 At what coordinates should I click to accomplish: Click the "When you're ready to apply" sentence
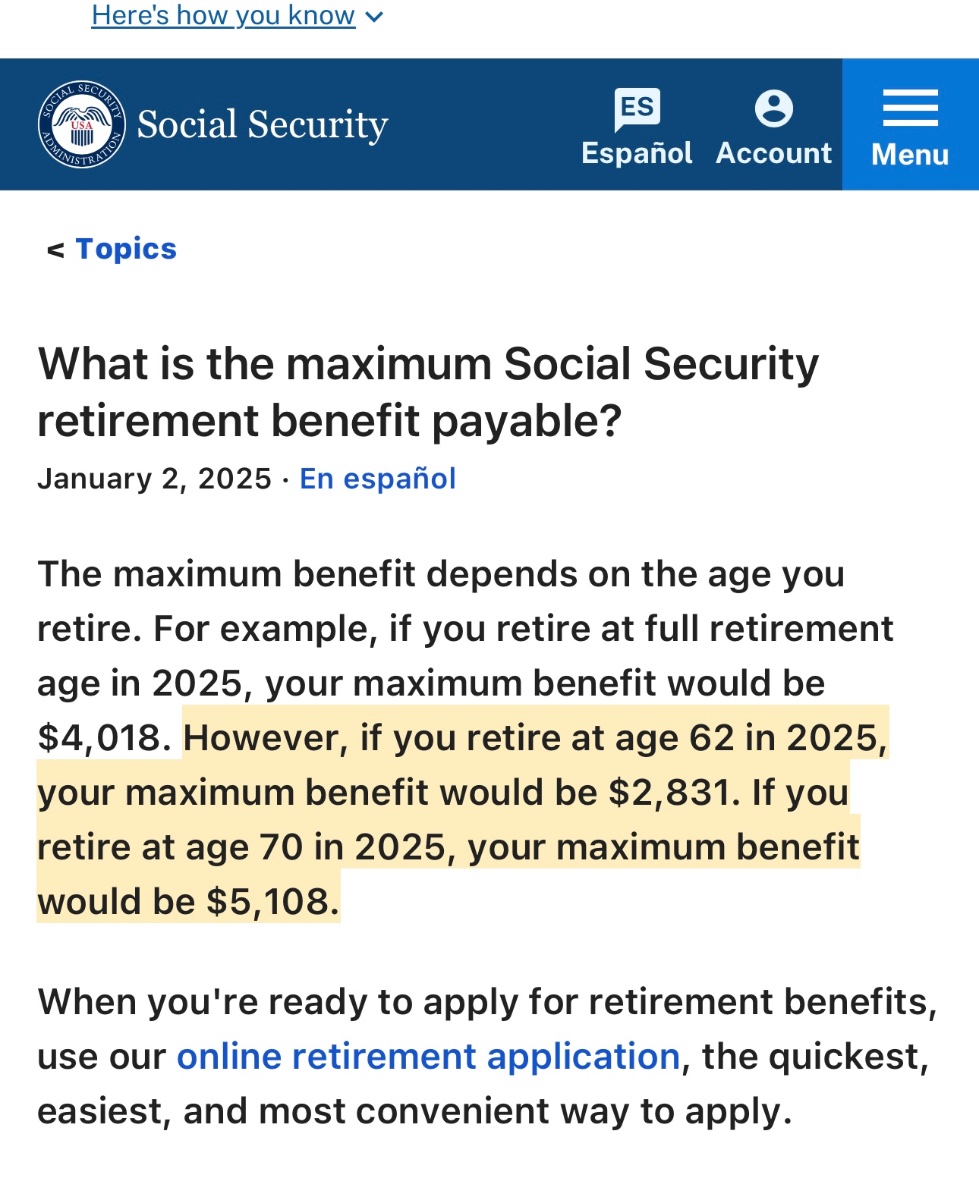(486, 1002)
